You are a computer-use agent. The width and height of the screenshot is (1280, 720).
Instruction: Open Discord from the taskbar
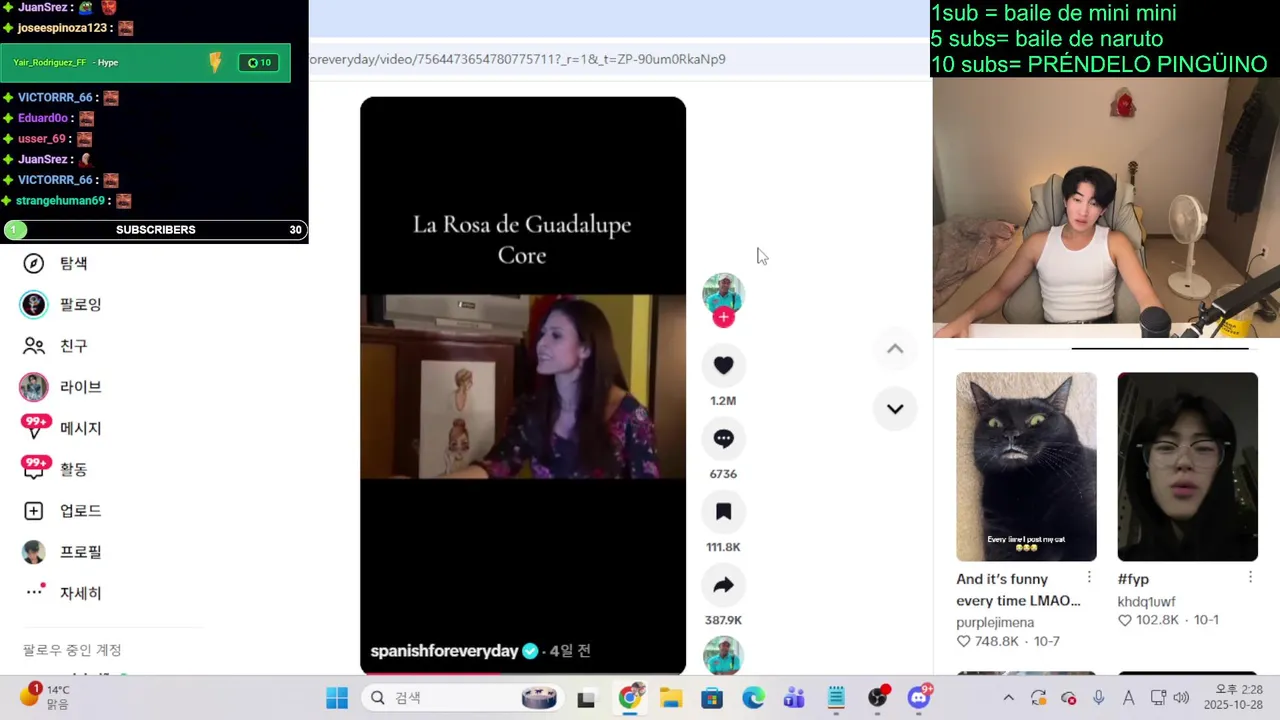pyautogui.click(x=919, y=698)
